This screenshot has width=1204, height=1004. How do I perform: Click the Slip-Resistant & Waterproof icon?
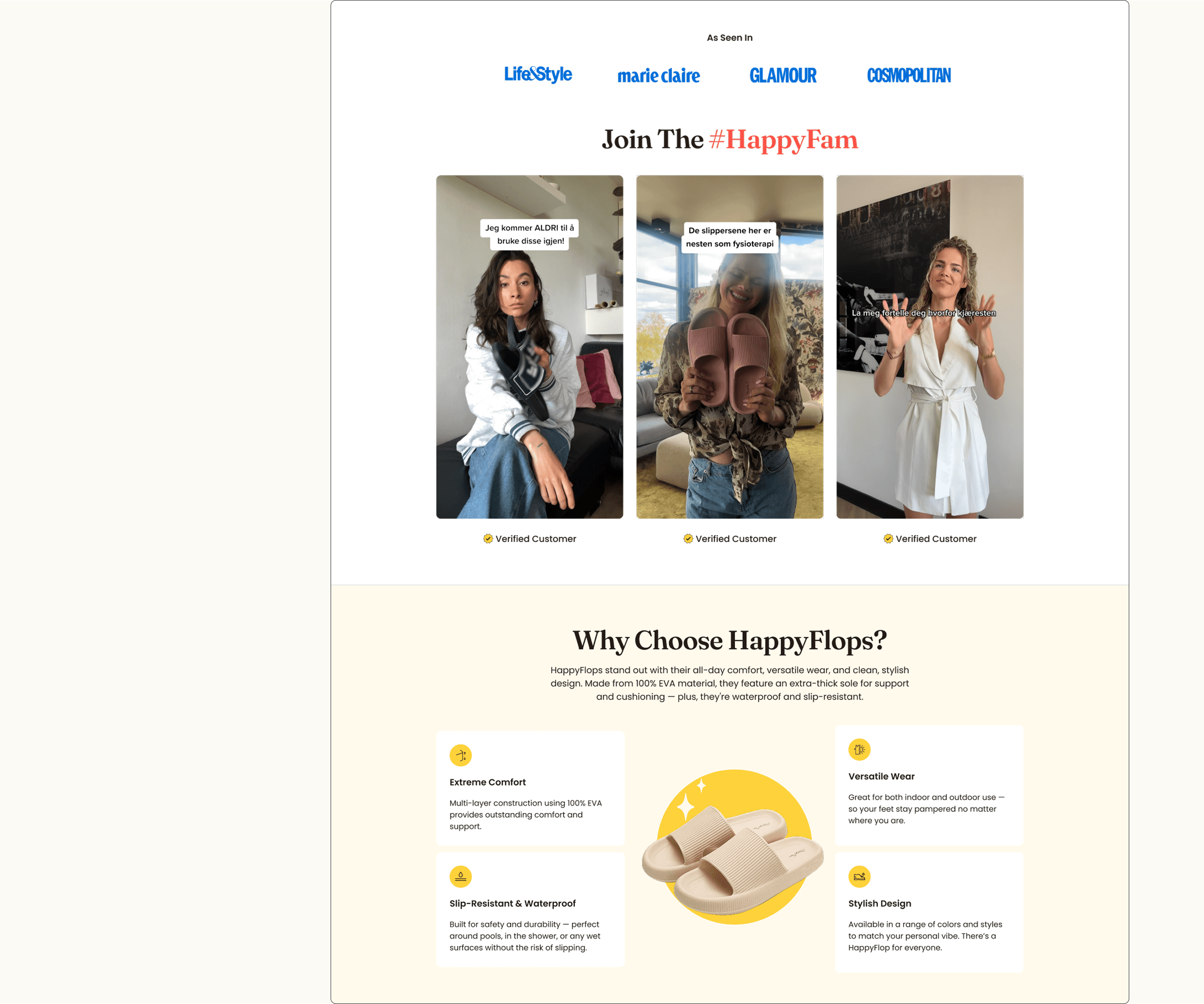point(461,876)
